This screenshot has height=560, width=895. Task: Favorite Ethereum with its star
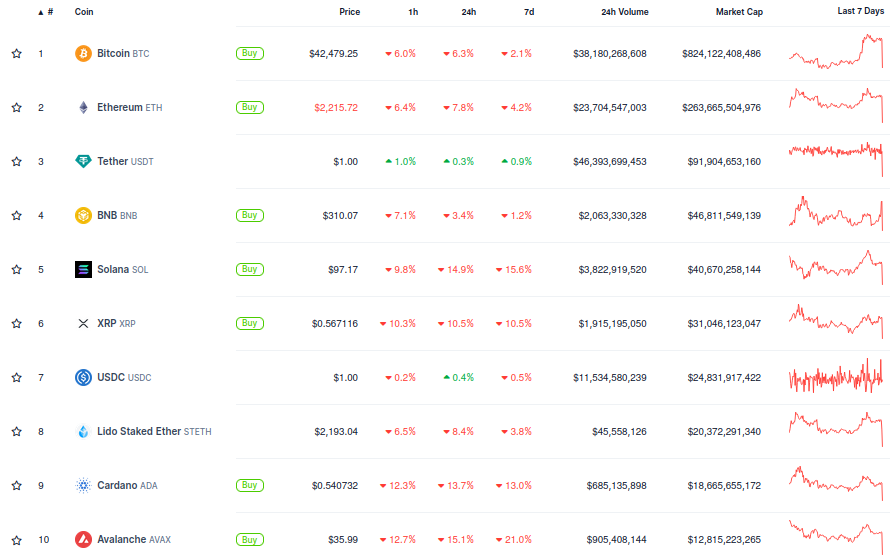tap(17, 107)
